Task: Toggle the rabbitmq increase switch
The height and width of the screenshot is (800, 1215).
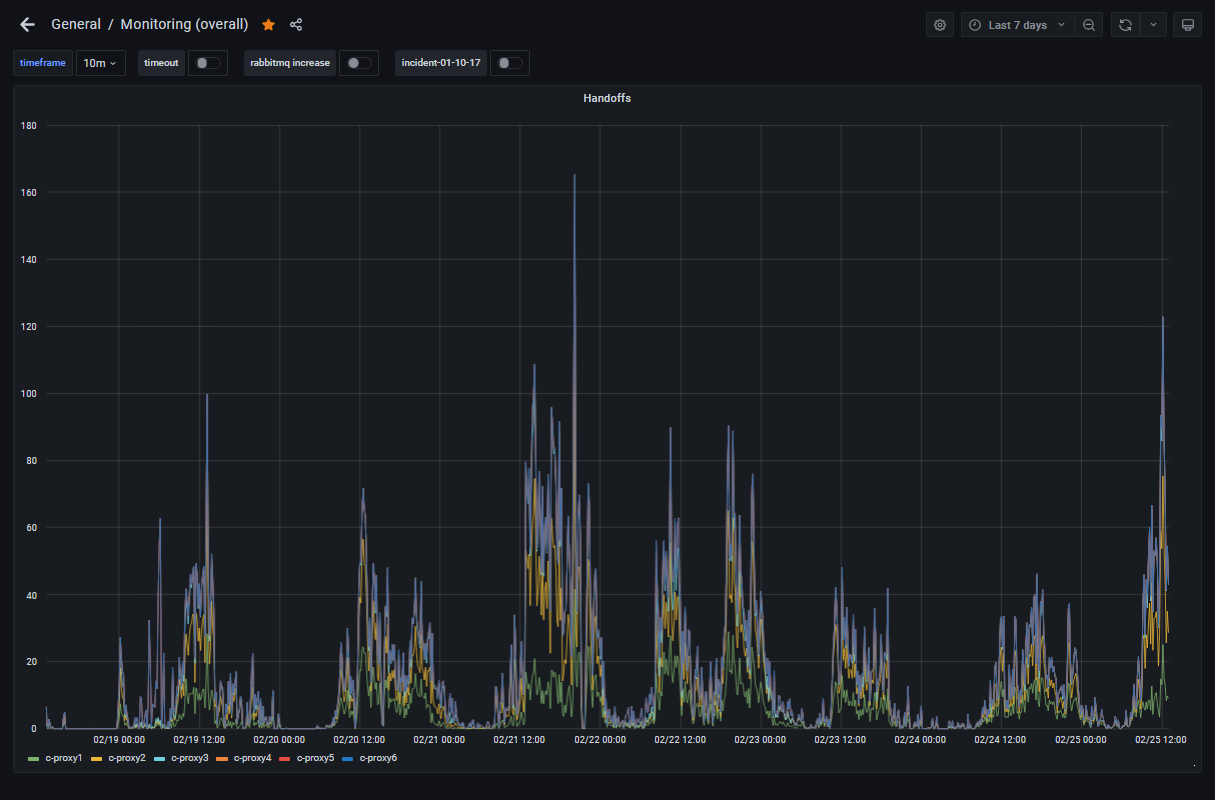Action: coord(358,63)
